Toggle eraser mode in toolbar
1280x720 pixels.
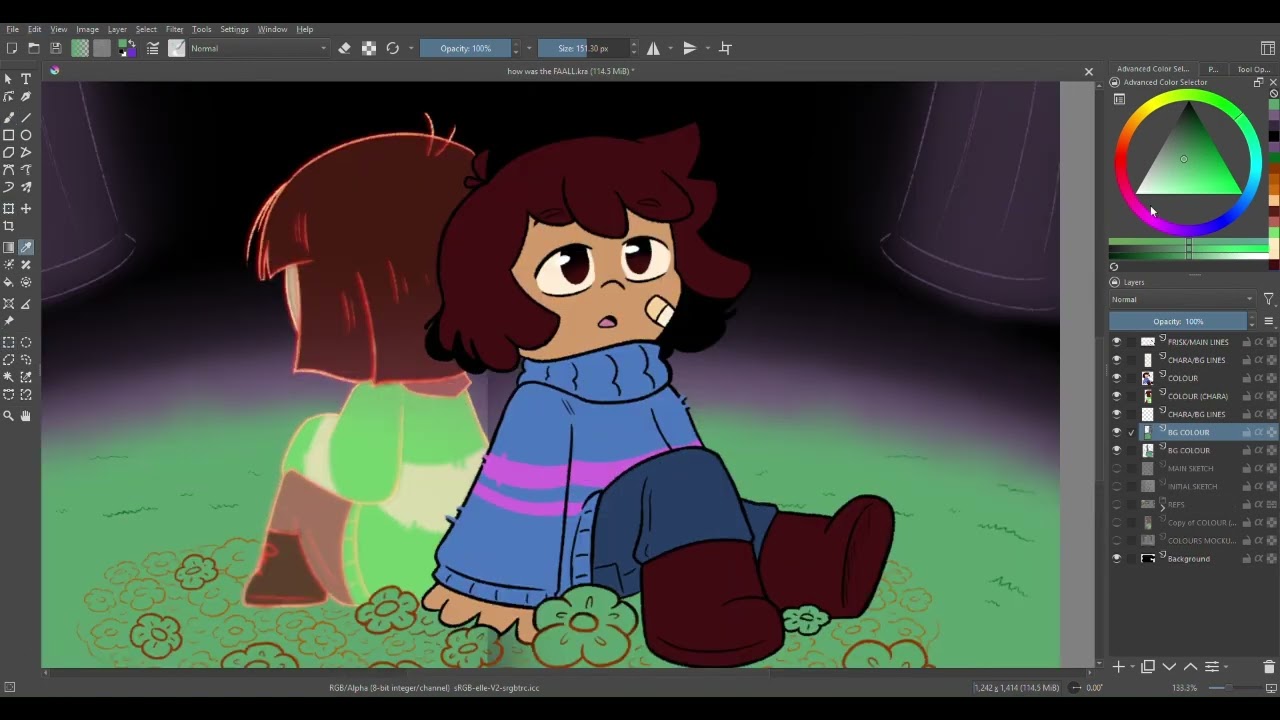point(345,48)
